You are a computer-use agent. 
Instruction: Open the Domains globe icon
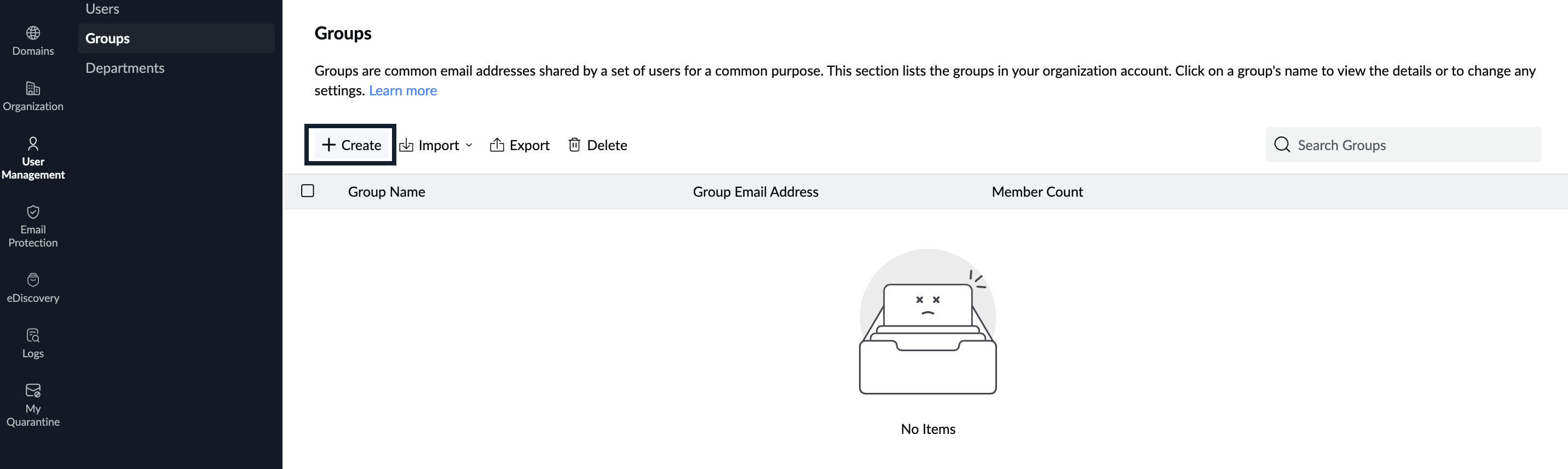[33, 33]
